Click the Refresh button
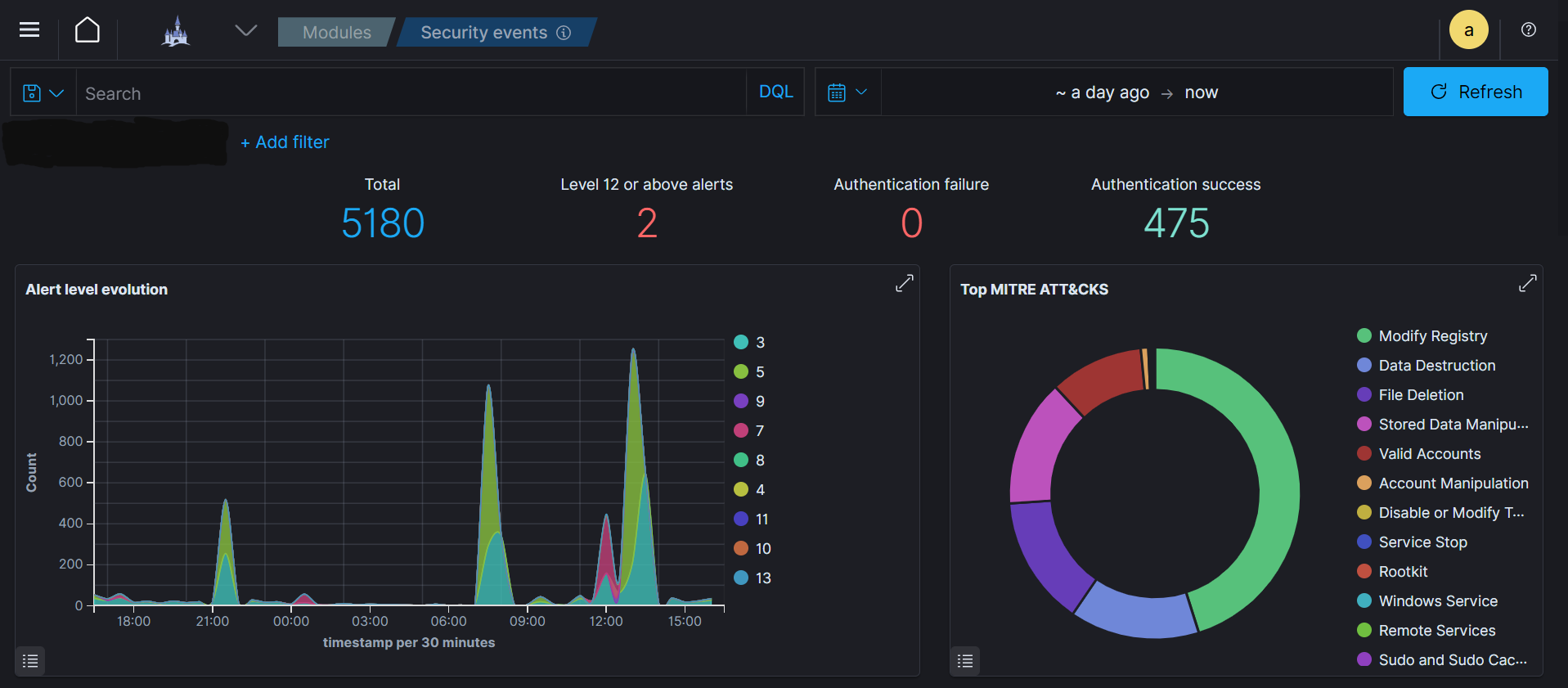1568x688 pixels. pos(1475,92)
